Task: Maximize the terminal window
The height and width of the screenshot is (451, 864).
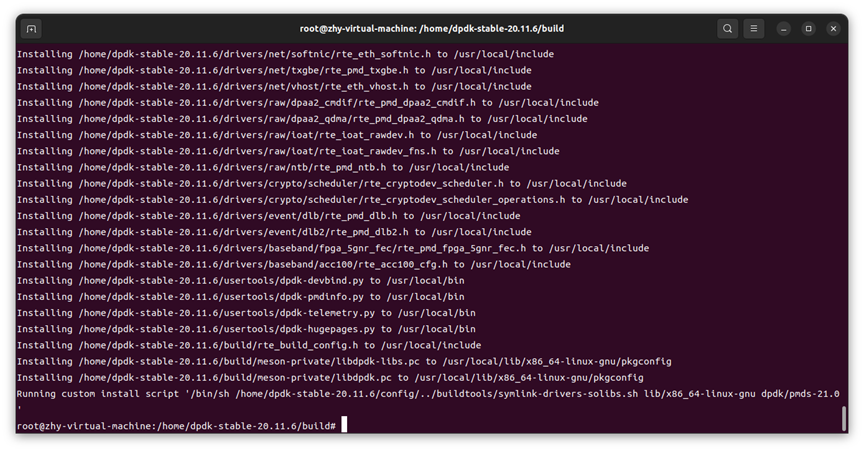Action: pos(808,29)
